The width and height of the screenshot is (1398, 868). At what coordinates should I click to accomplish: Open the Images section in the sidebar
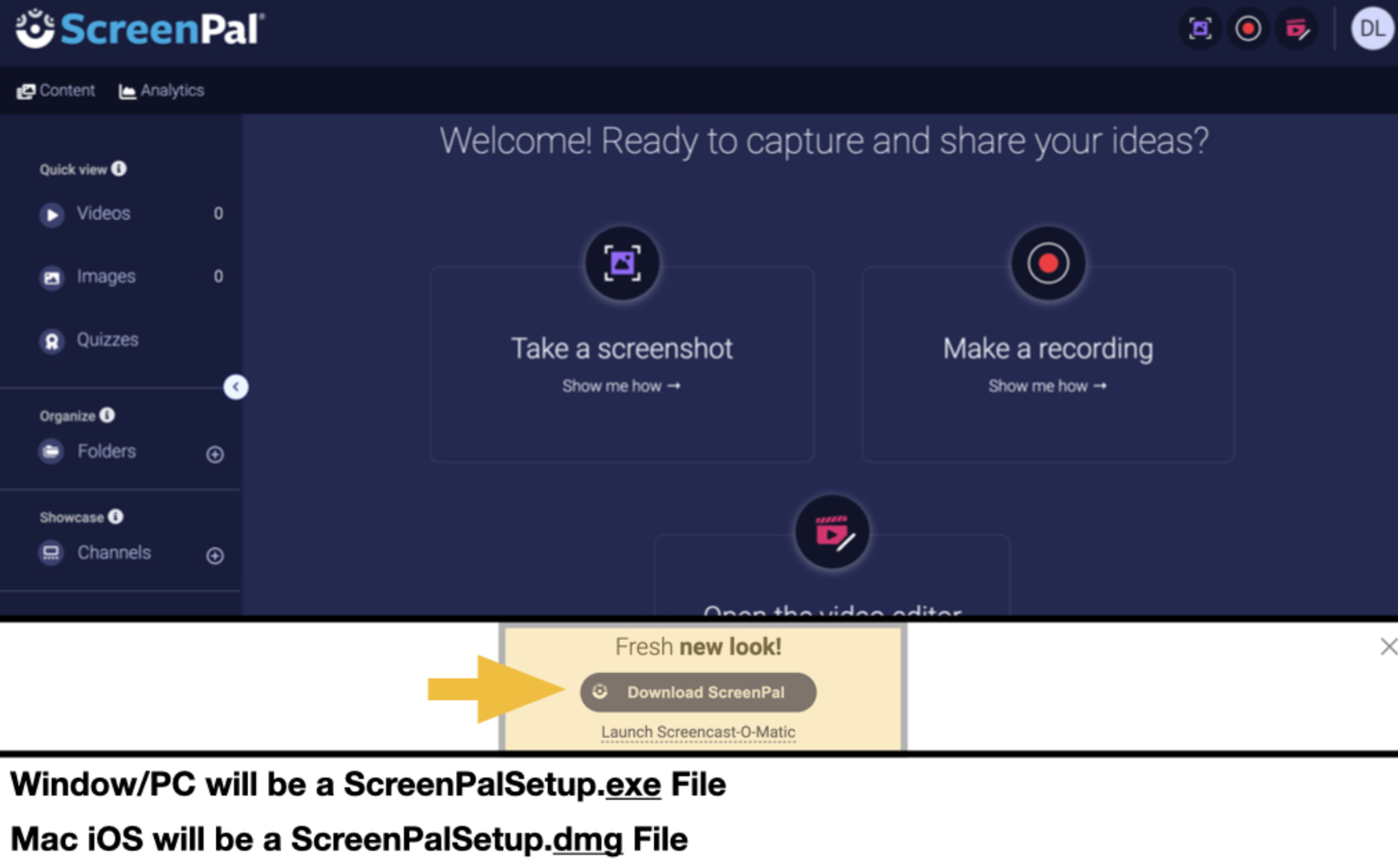[x=105, y=276]
